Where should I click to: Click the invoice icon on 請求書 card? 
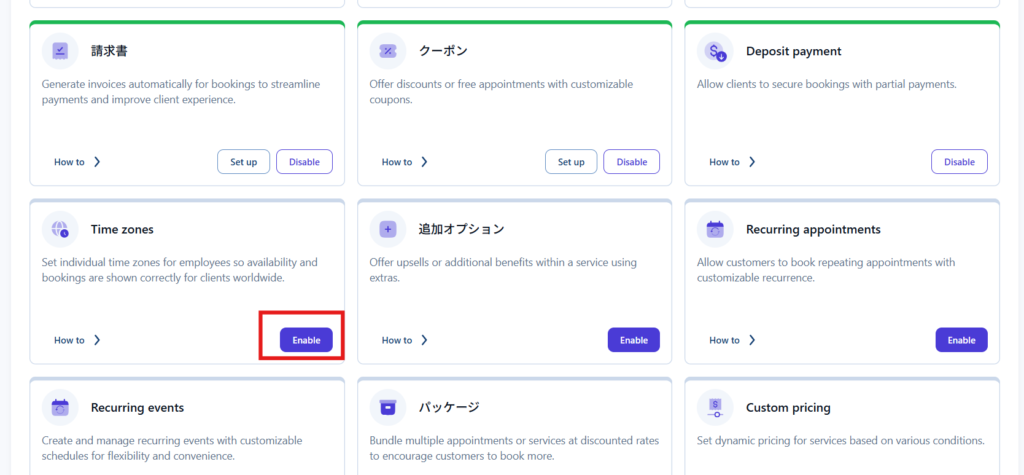(60, 51)
